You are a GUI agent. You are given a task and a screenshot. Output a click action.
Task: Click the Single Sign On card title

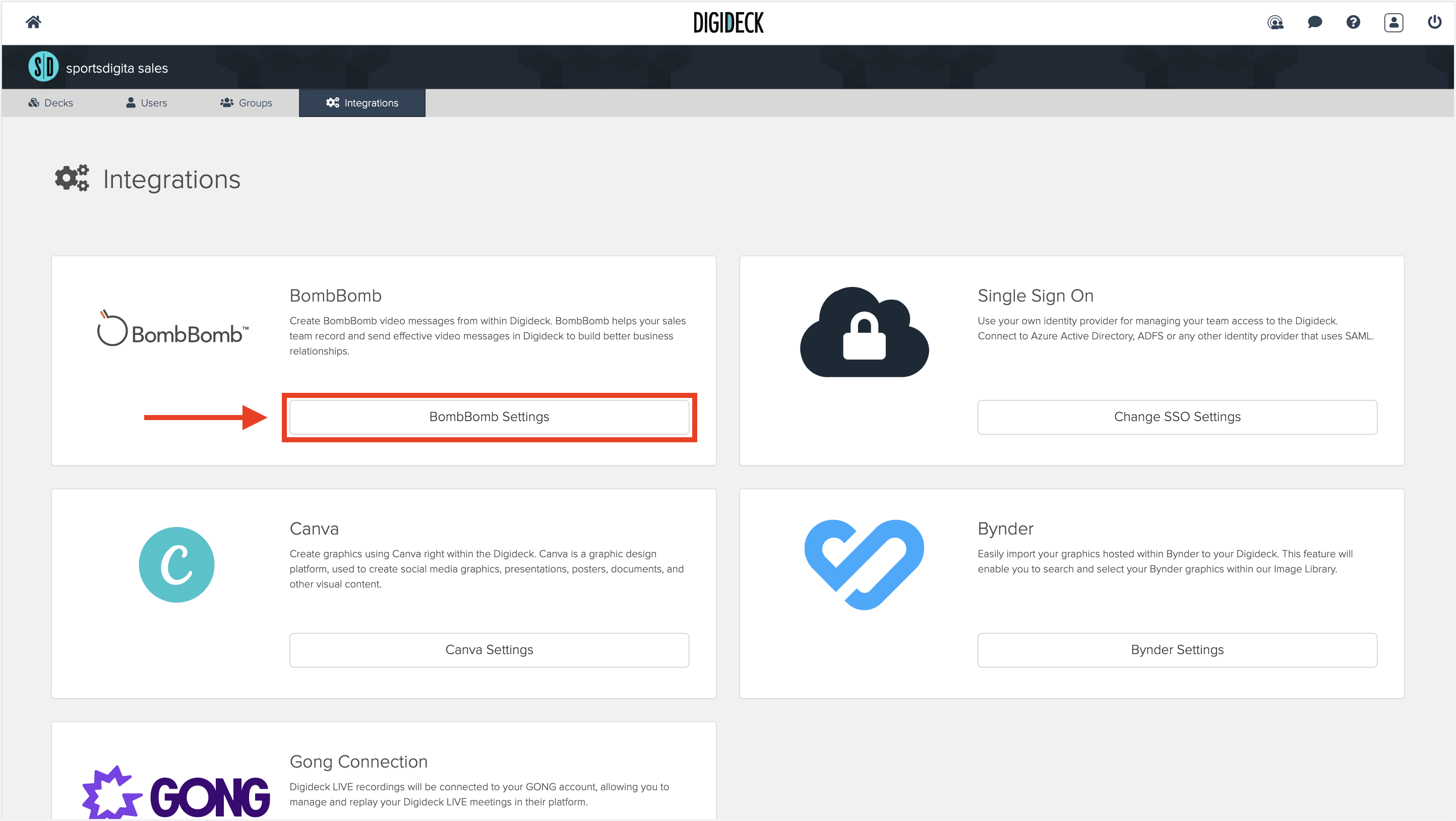pos(1036,296)
